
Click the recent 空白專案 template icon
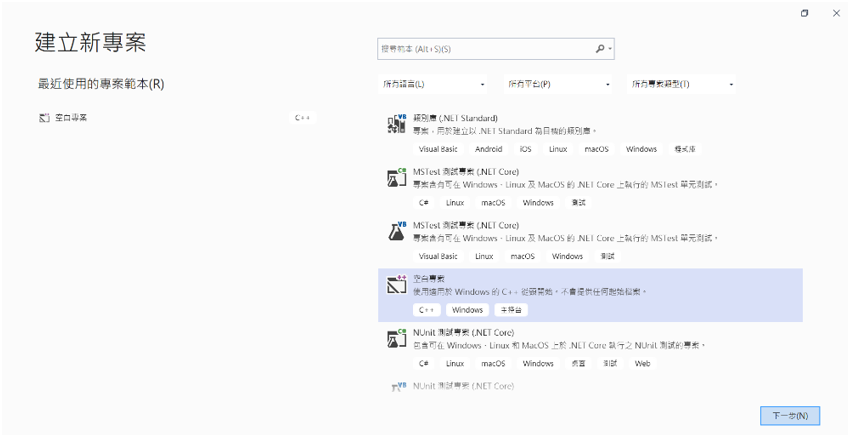tap(44, 118)
